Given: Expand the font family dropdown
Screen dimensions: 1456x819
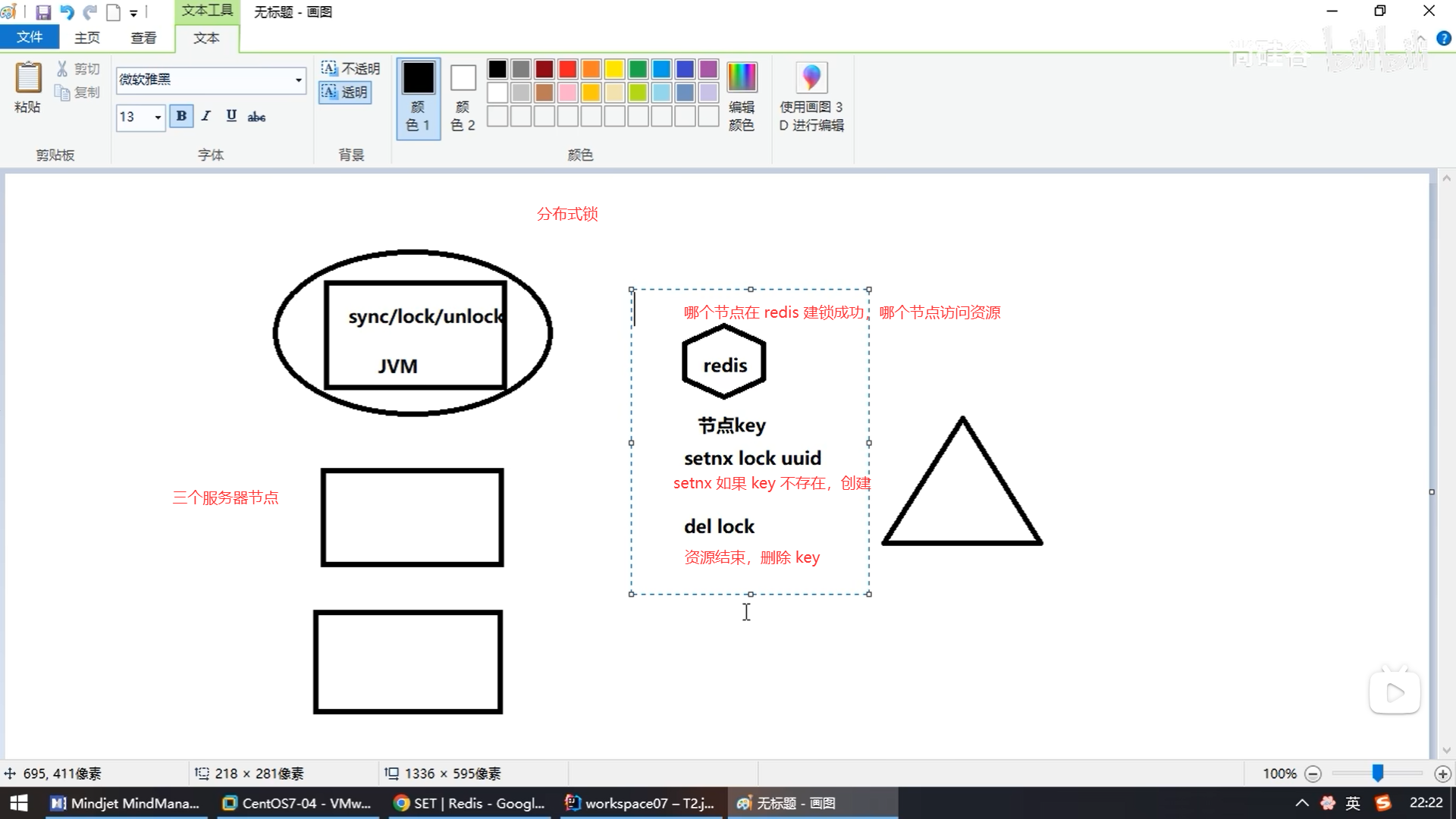Looking at the screenshot, I should point(298,80).
